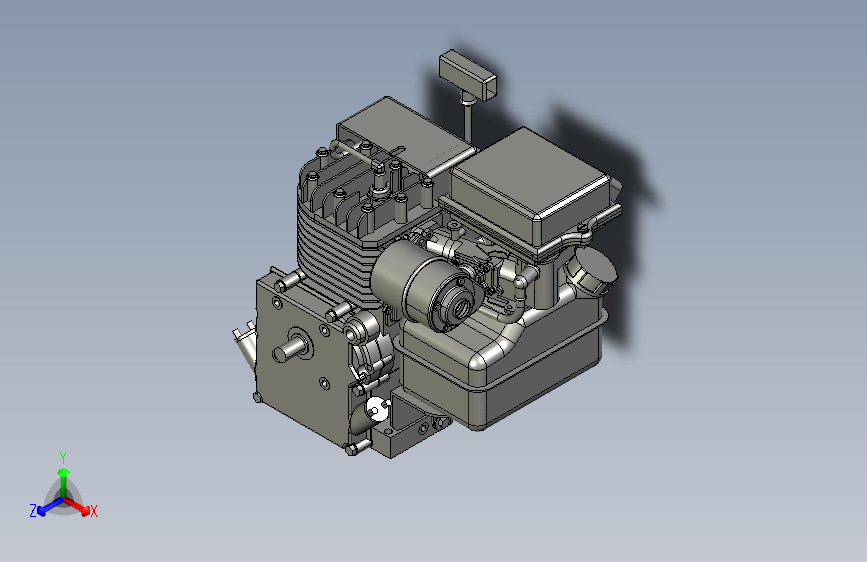Click the green Y axis arrow of triad

pos(64,481)
